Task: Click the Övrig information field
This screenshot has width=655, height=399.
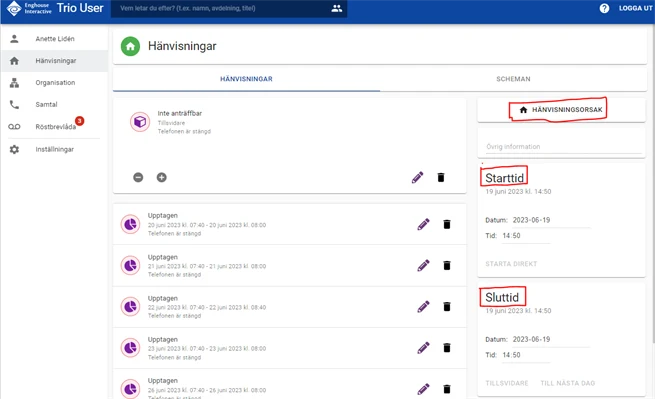Action: click(x=564, y=147)
